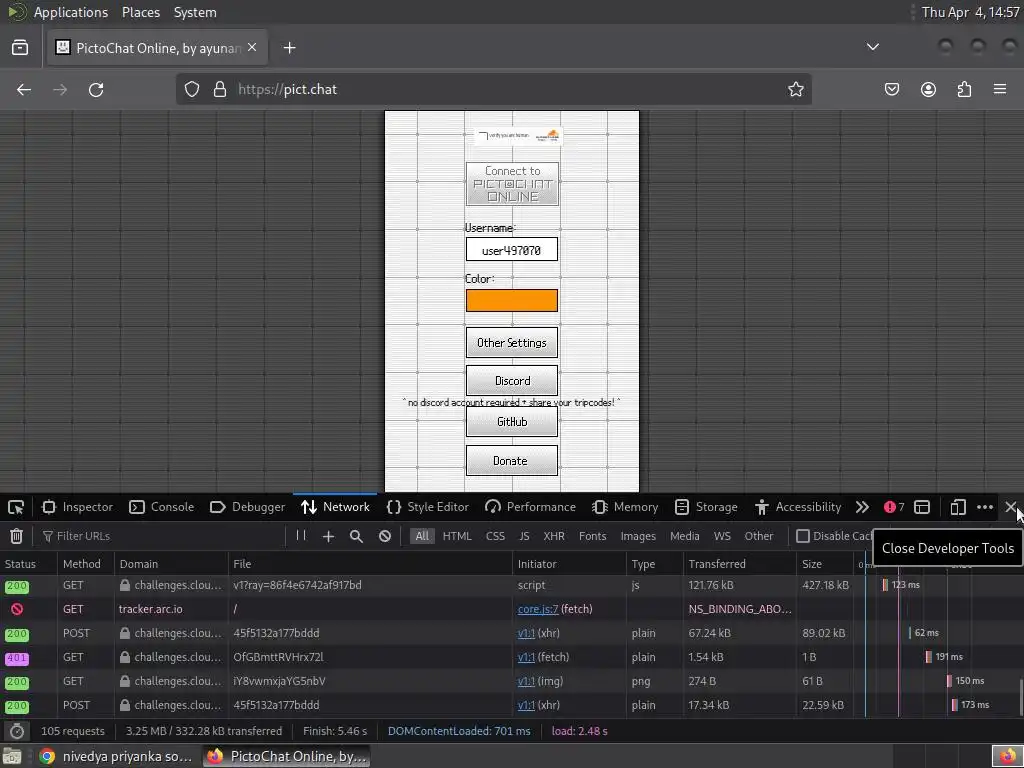Switch to the Console tab
The image size is (1024, 768).
tap(162, 507)
